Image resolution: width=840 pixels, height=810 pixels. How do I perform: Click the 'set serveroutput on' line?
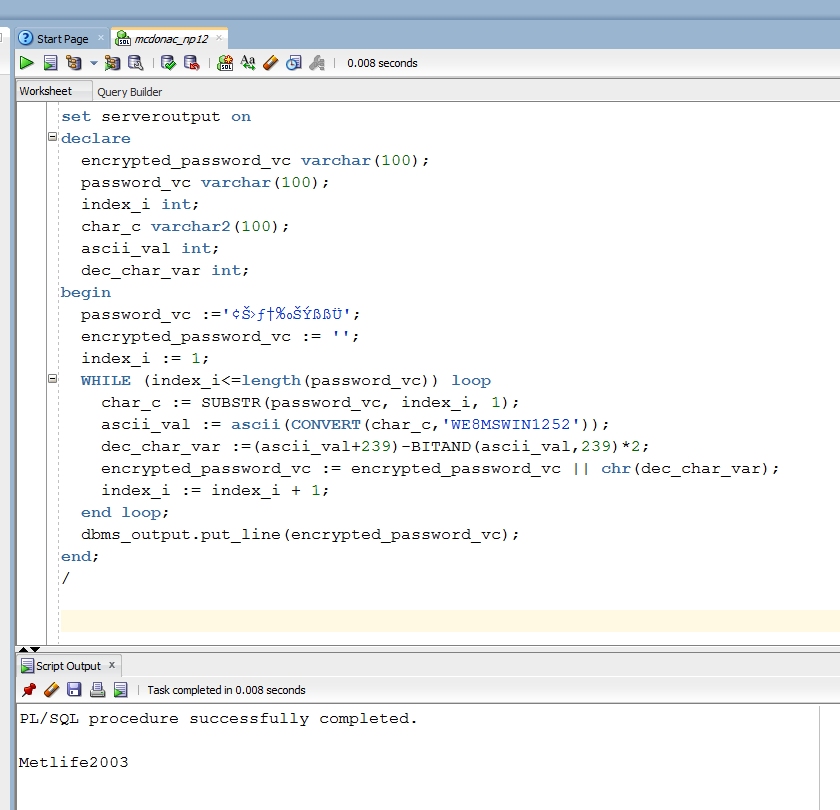[156, 117]
